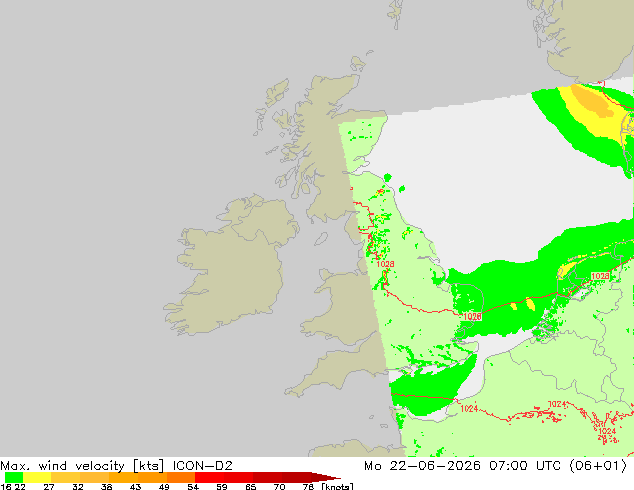Click the legend value "54"
Screen dimensions: 634x490
(x=193, y=487)
